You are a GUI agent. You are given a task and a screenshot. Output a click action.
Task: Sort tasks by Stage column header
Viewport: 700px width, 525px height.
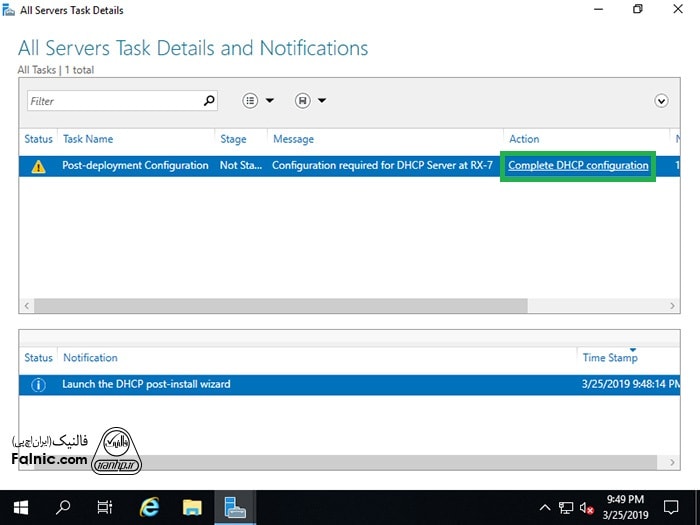point(233,139)
